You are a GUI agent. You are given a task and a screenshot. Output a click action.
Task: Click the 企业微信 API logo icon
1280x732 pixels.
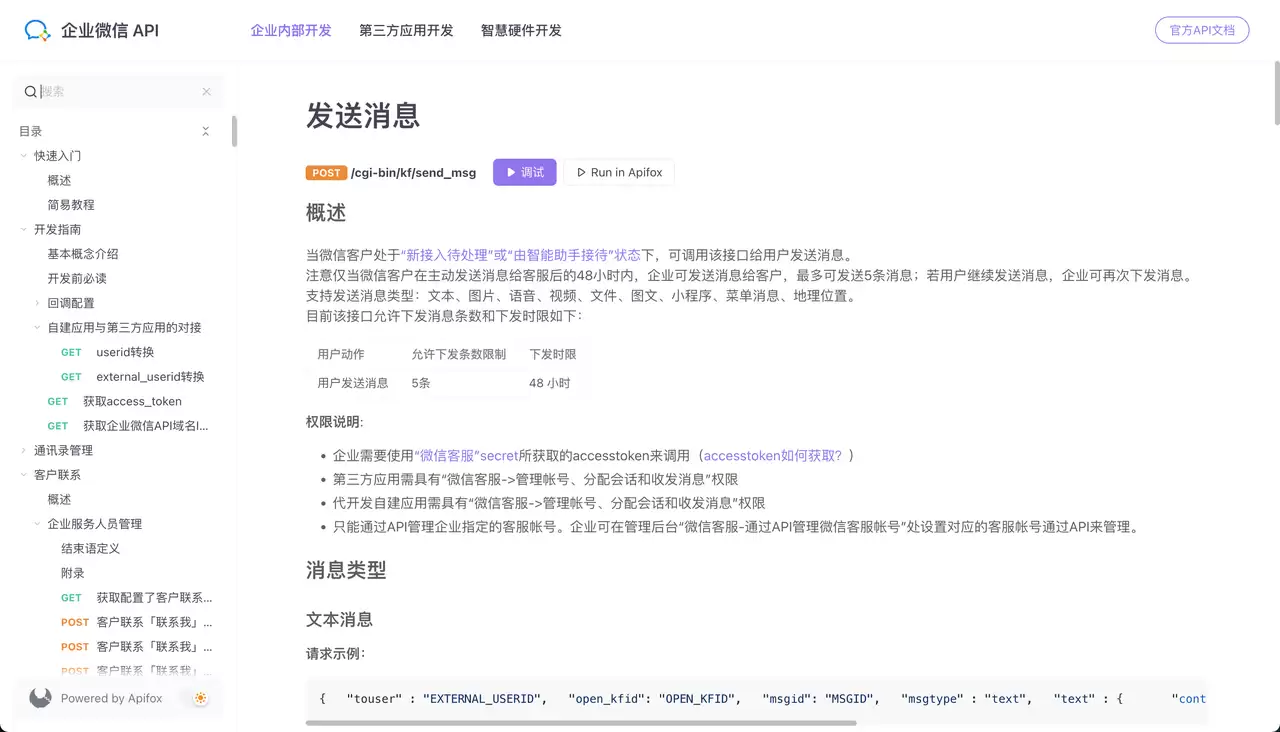point(38,30)
